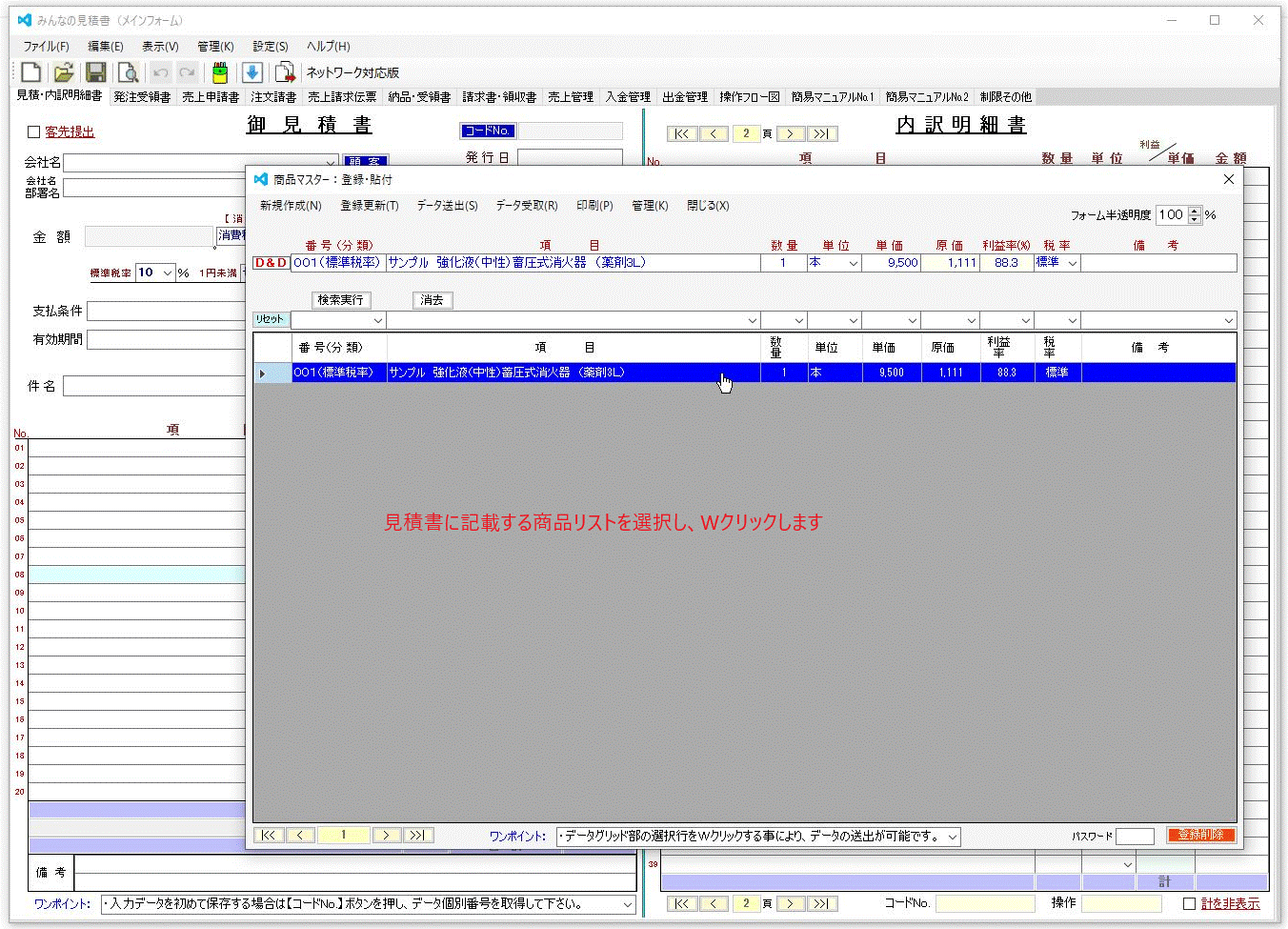Click the 001(標準税率) number field in edit row
The width and height of the screenshot is (1288, 929).
(338, 263)
